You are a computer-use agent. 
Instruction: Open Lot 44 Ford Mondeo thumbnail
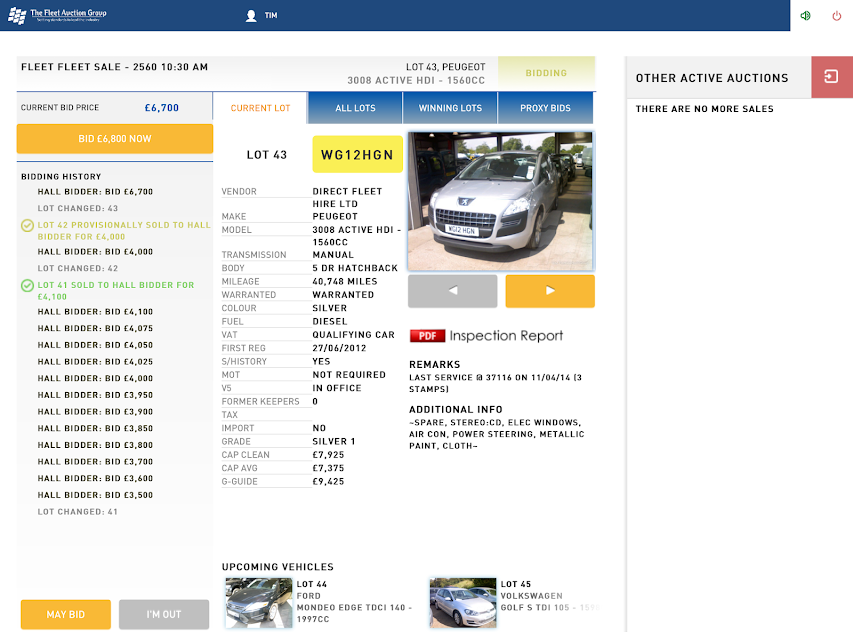[259, 603]
